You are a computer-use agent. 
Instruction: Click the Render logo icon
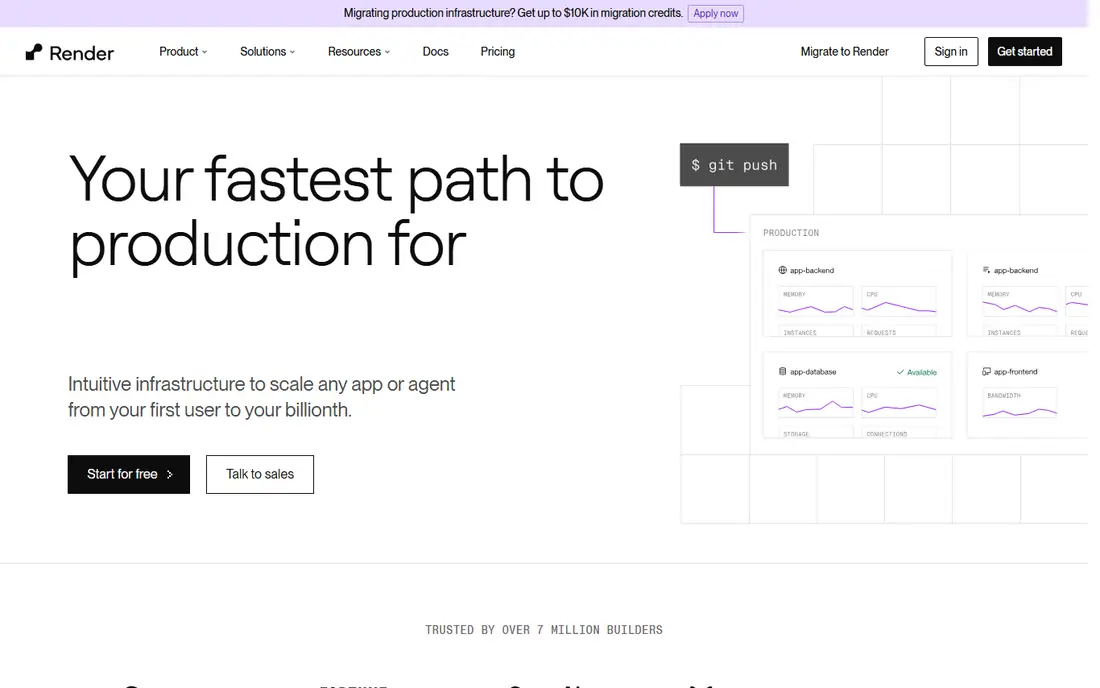click(34, 52)
